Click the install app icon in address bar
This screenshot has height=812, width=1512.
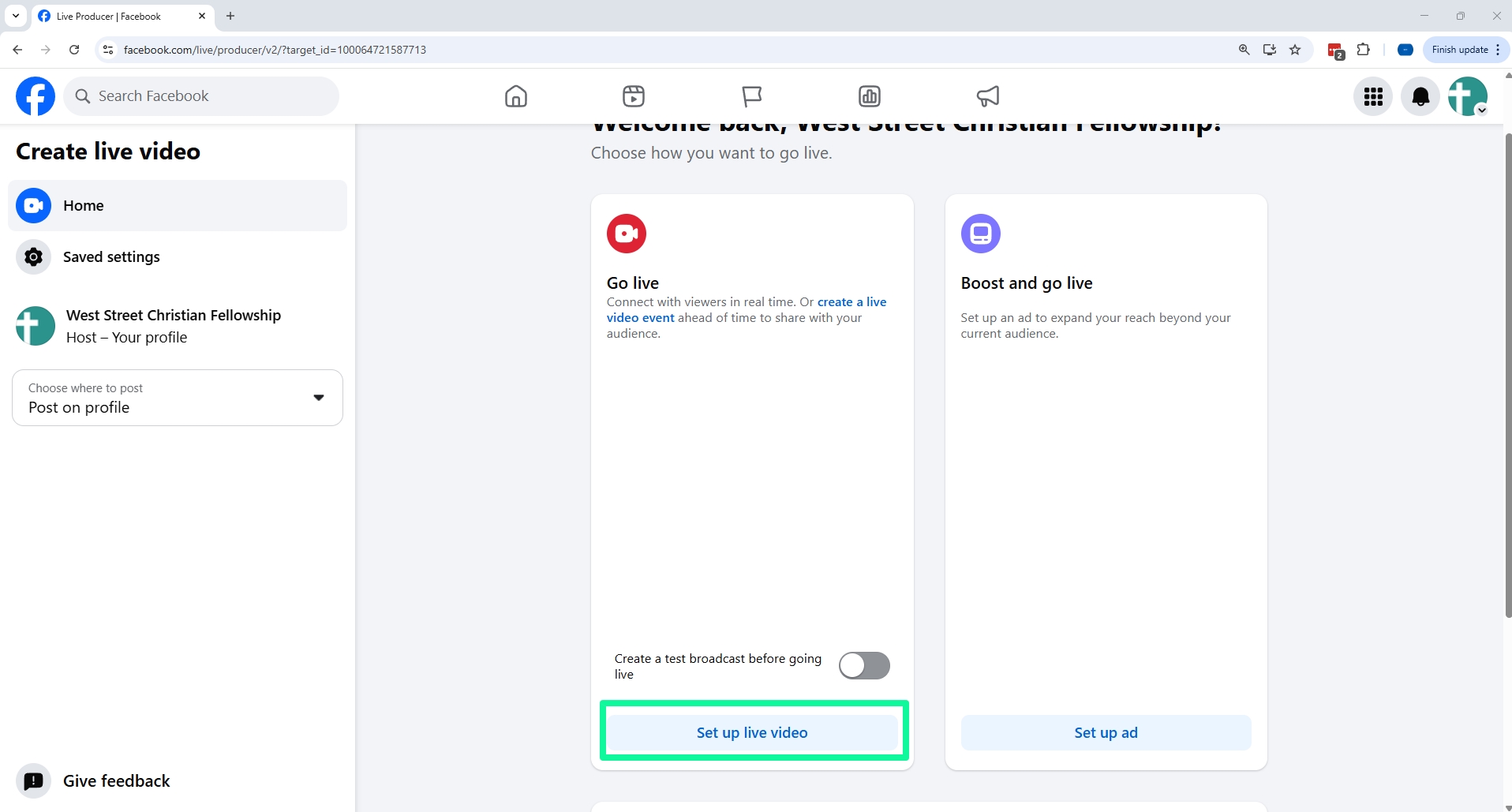coord(1270,50)
